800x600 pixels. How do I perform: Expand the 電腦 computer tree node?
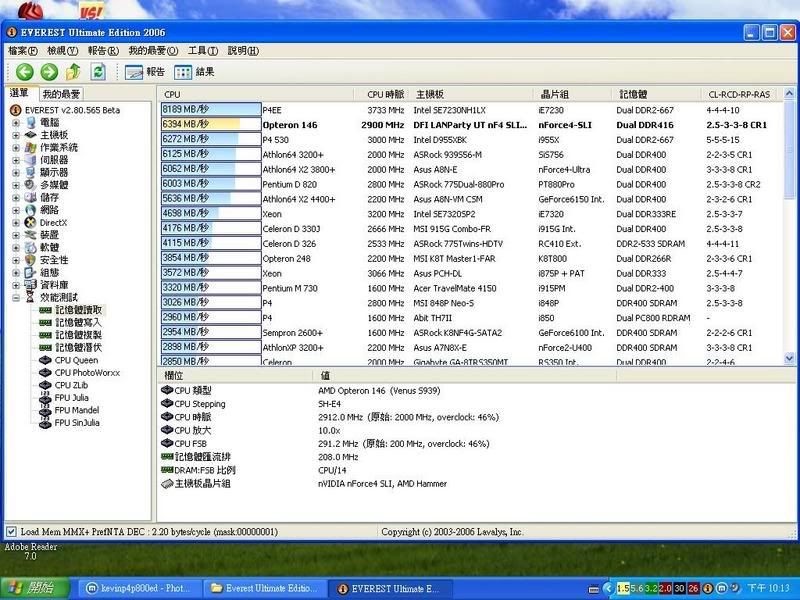[17, 122]
